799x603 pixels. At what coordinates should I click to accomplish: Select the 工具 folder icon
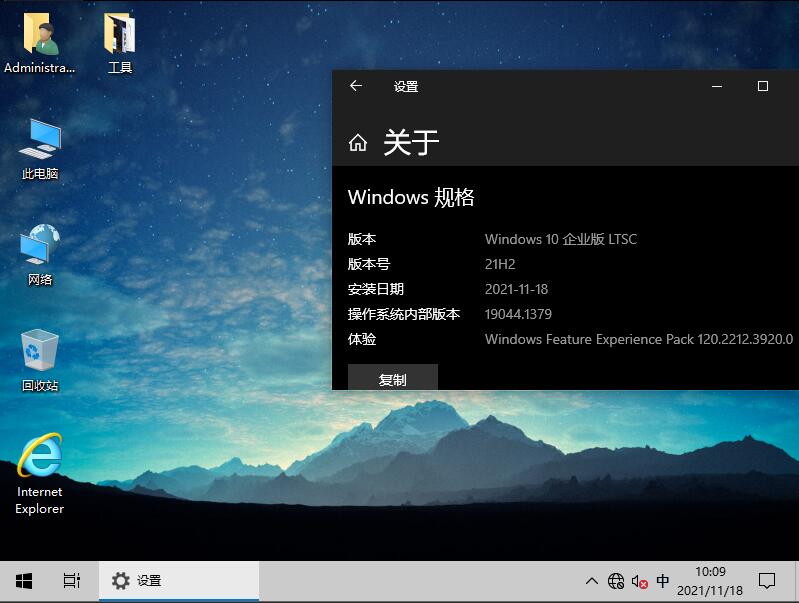(x=120, y=36)
